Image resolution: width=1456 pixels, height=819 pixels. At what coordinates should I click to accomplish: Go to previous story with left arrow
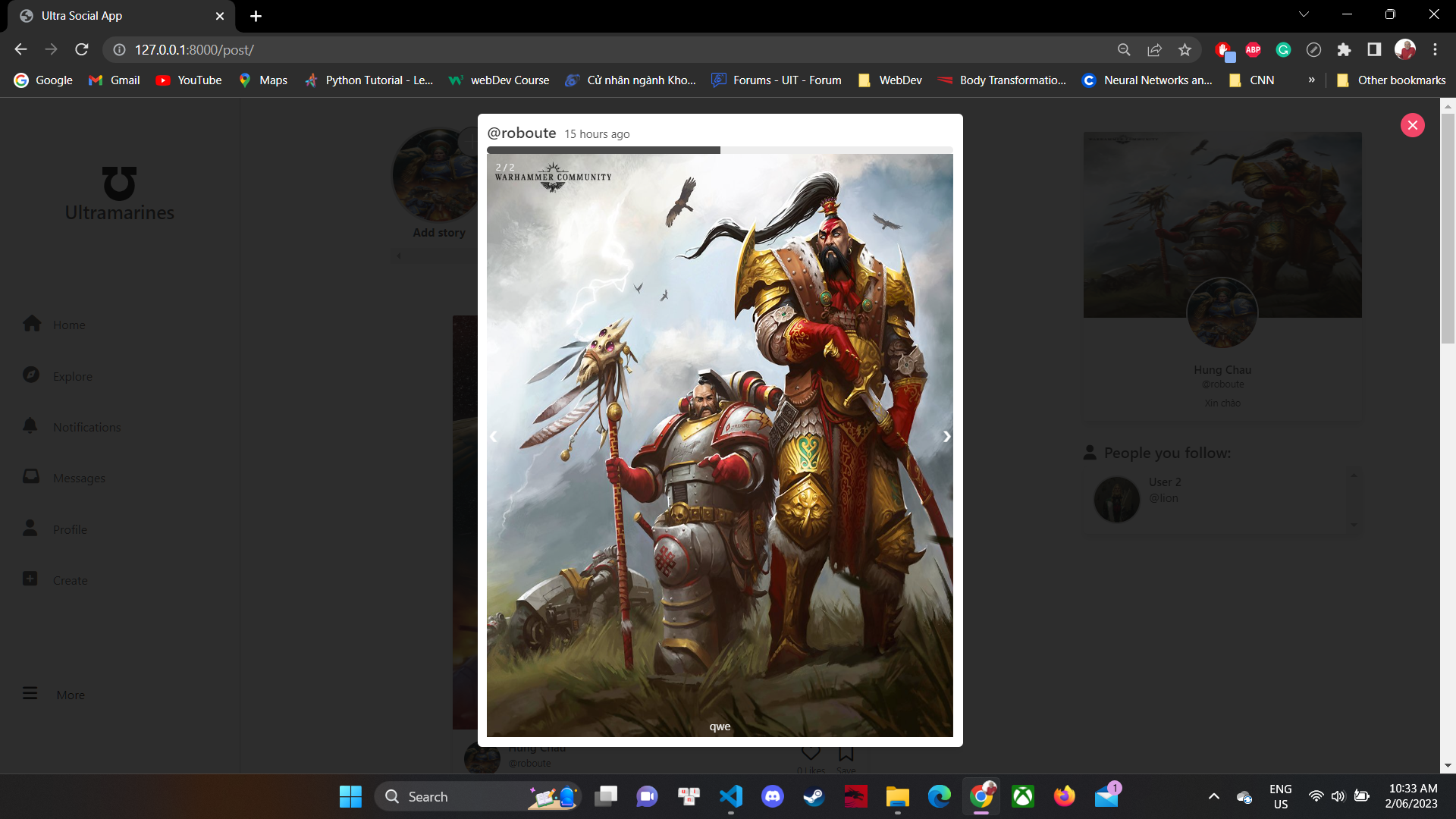coord(494,436)
